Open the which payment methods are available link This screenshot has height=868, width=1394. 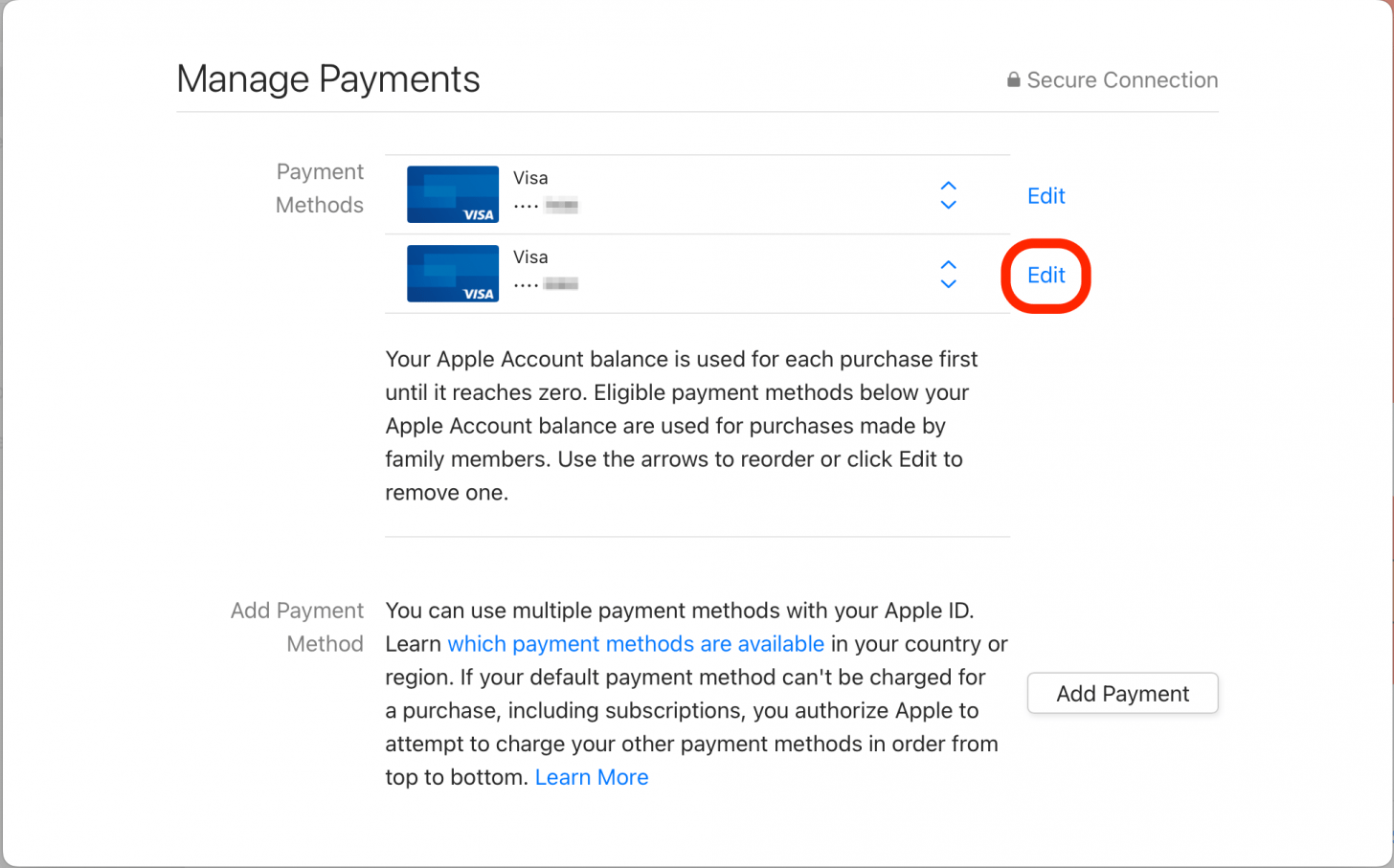[636, 644]
